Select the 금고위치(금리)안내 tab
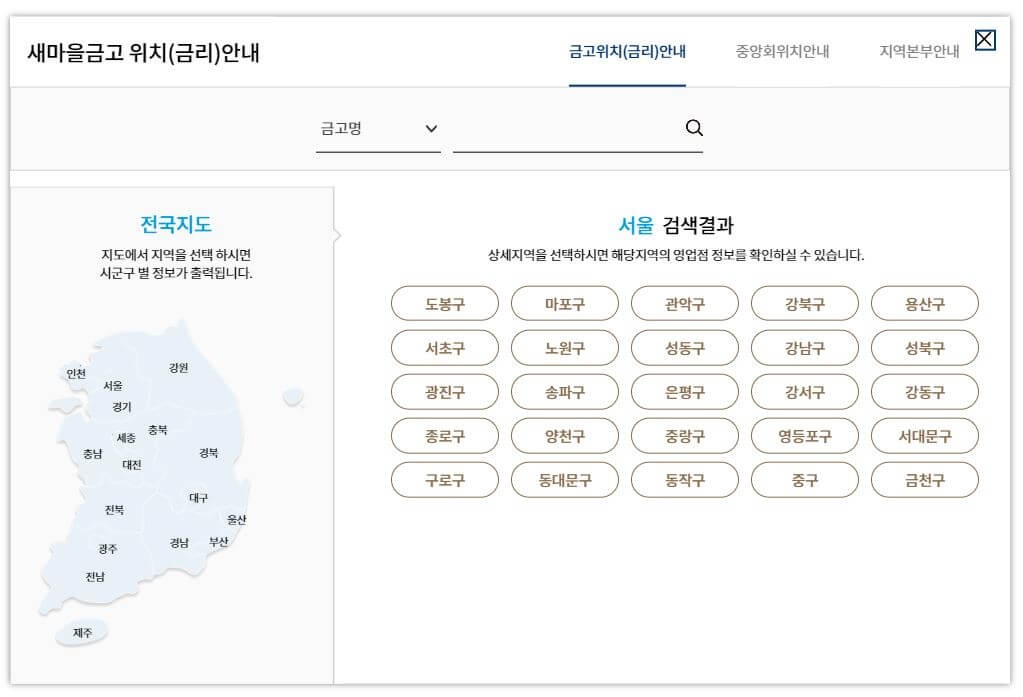This screenshot has width=1023, height=697. (627, 51)
